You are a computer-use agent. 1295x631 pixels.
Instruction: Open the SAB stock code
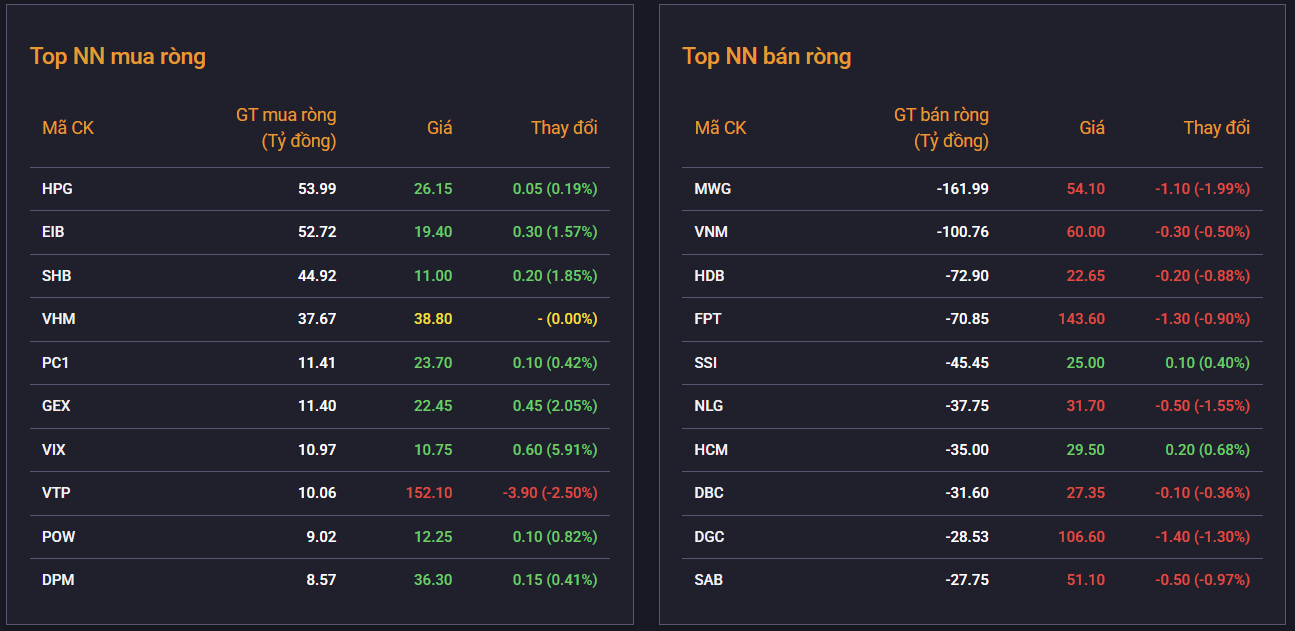[709, 580]
